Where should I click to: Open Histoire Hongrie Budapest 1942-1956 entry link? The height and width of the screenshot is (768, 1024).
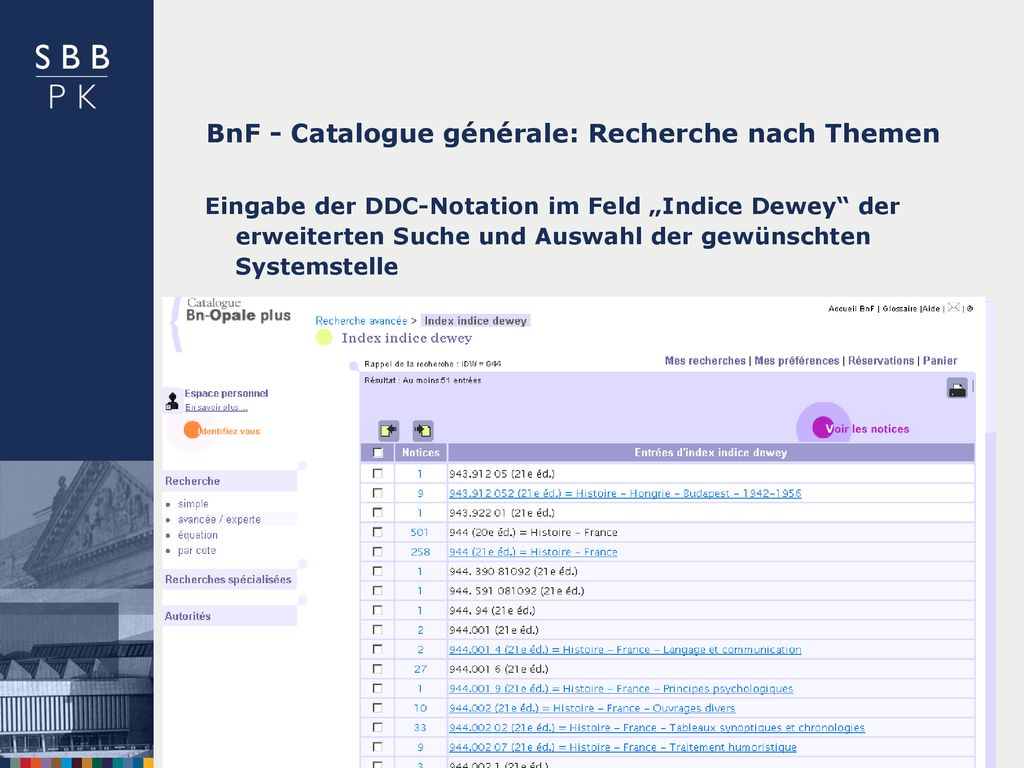click(x=625, y=493)
